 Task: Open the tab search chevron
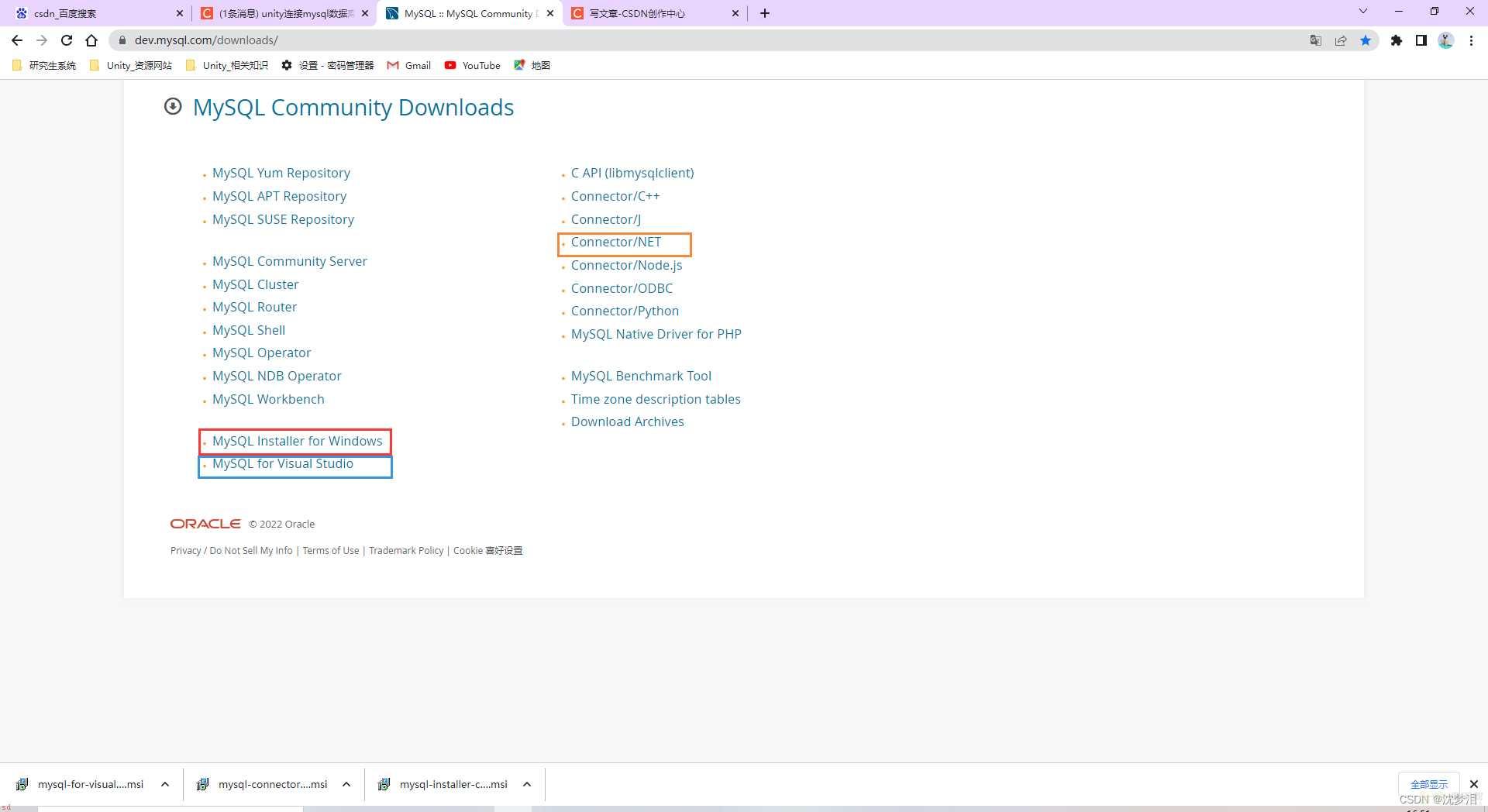tap(1363, 11)
